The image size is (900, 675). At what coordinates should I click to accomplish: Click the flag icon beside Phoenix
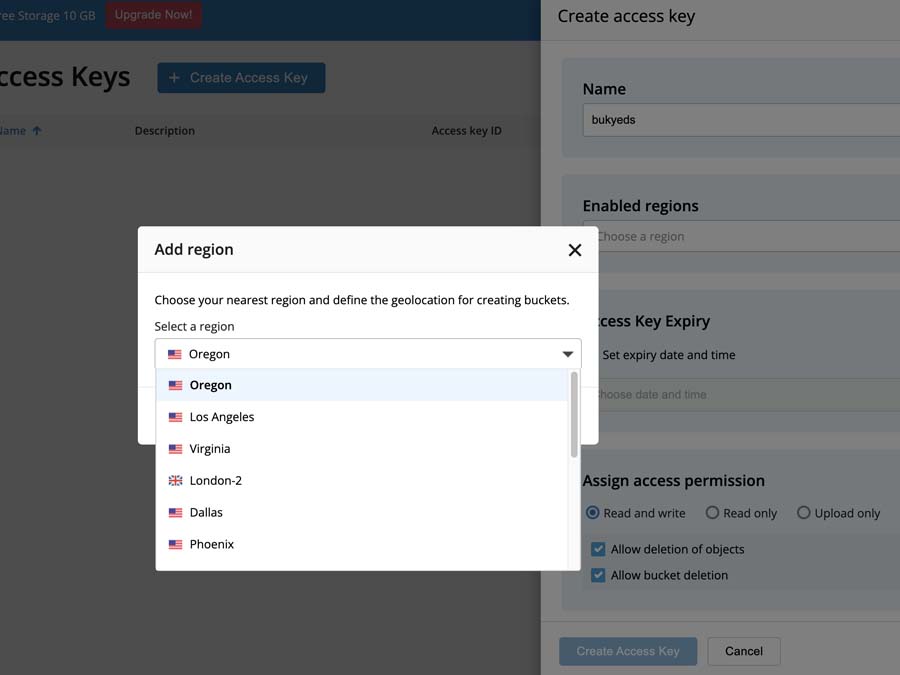tap(176, 545)
